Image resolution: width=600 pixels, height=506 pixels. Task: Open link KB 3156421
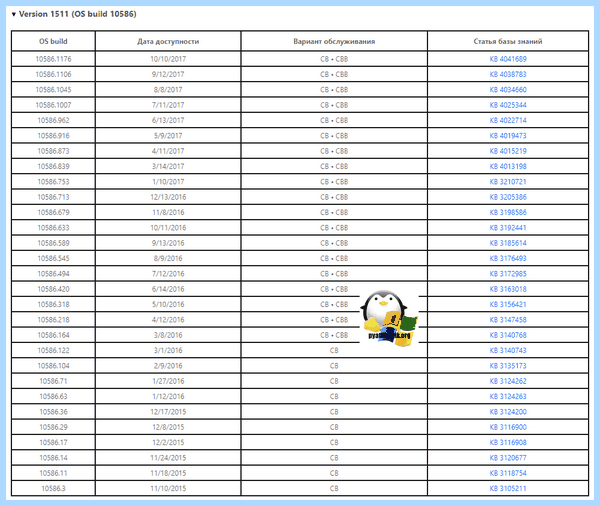pos(508,304)
